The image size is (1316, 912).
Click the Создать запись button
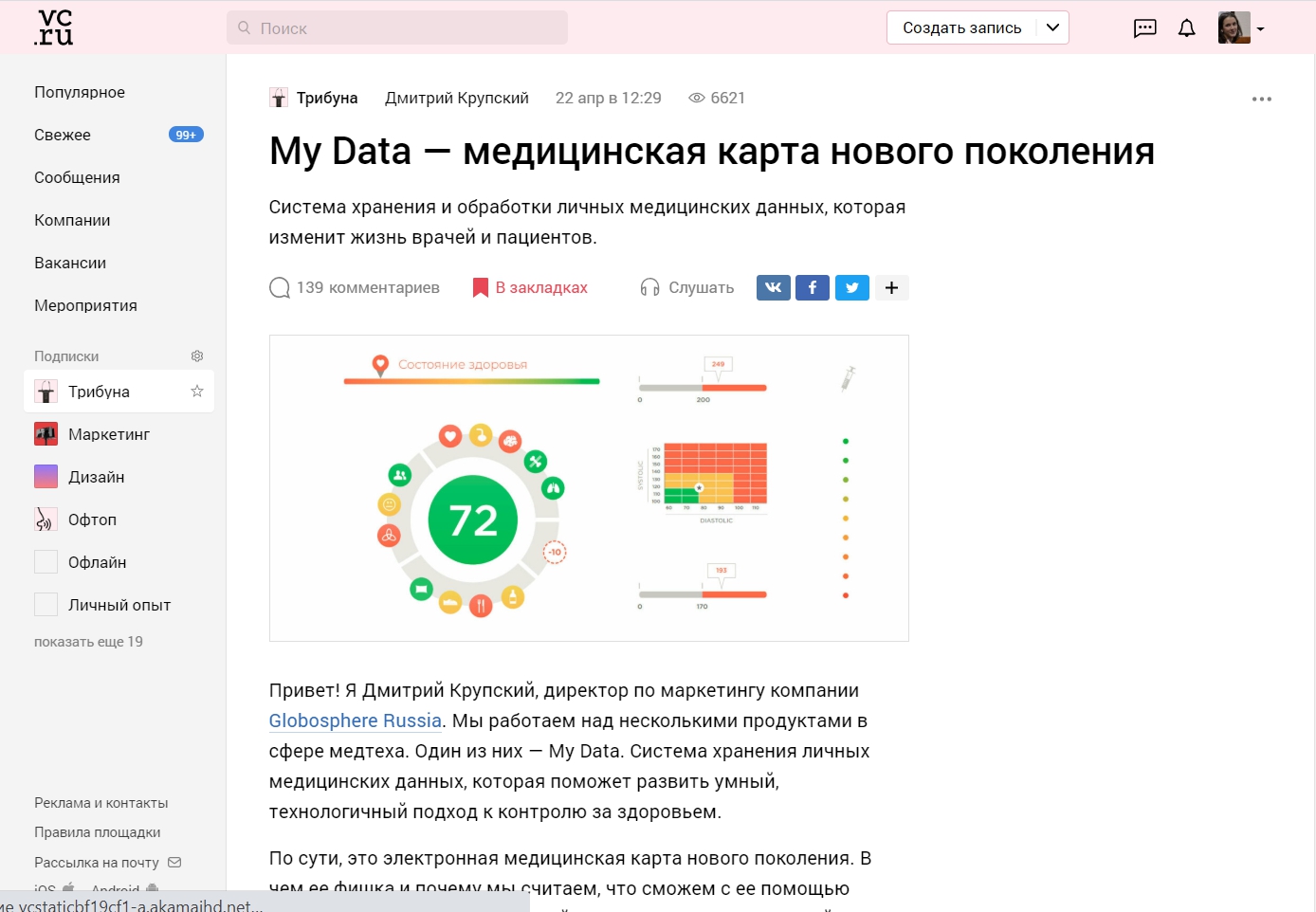click(x=961, y=27)
